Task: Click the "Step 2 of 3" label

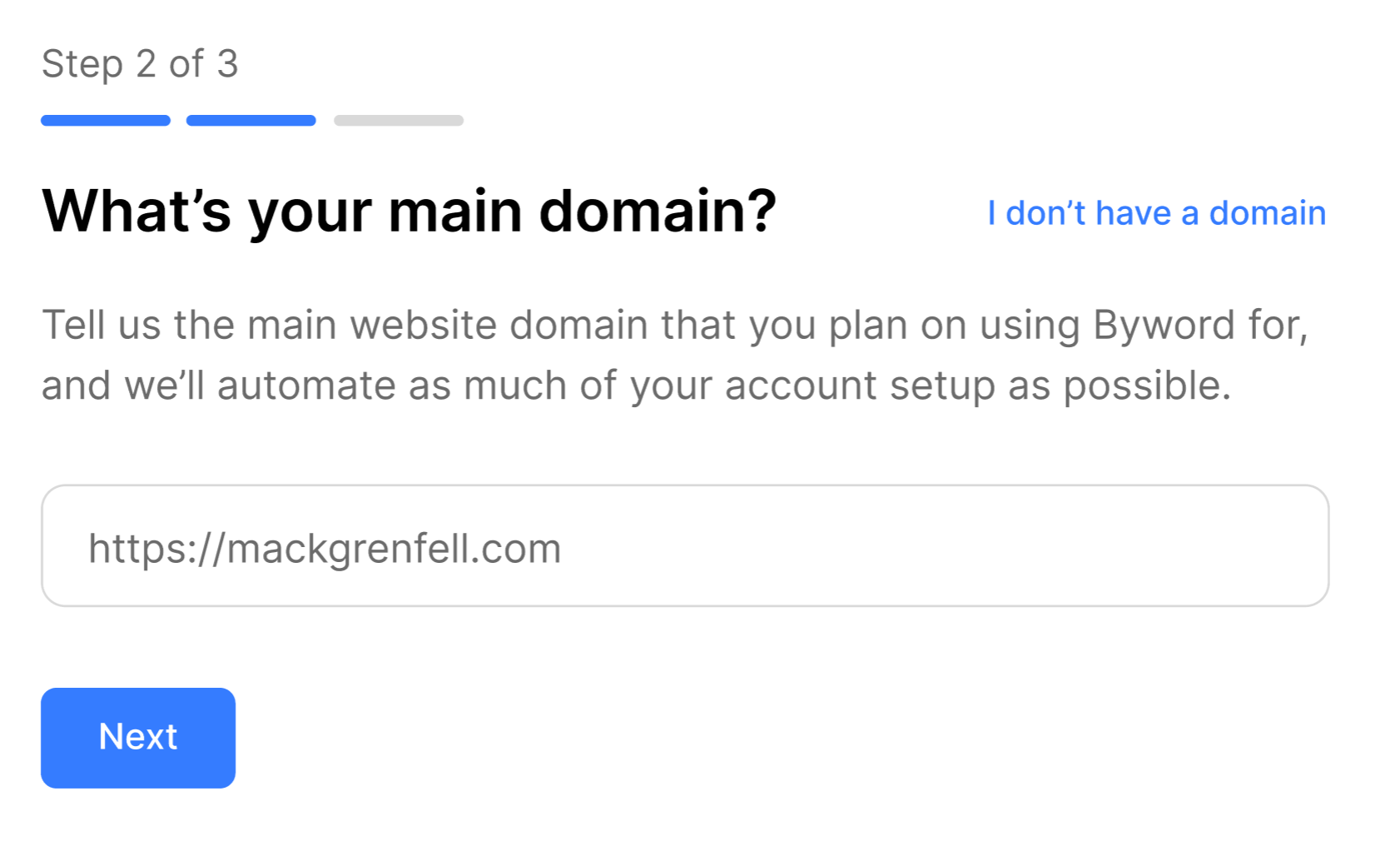Action: coord(140,64)
